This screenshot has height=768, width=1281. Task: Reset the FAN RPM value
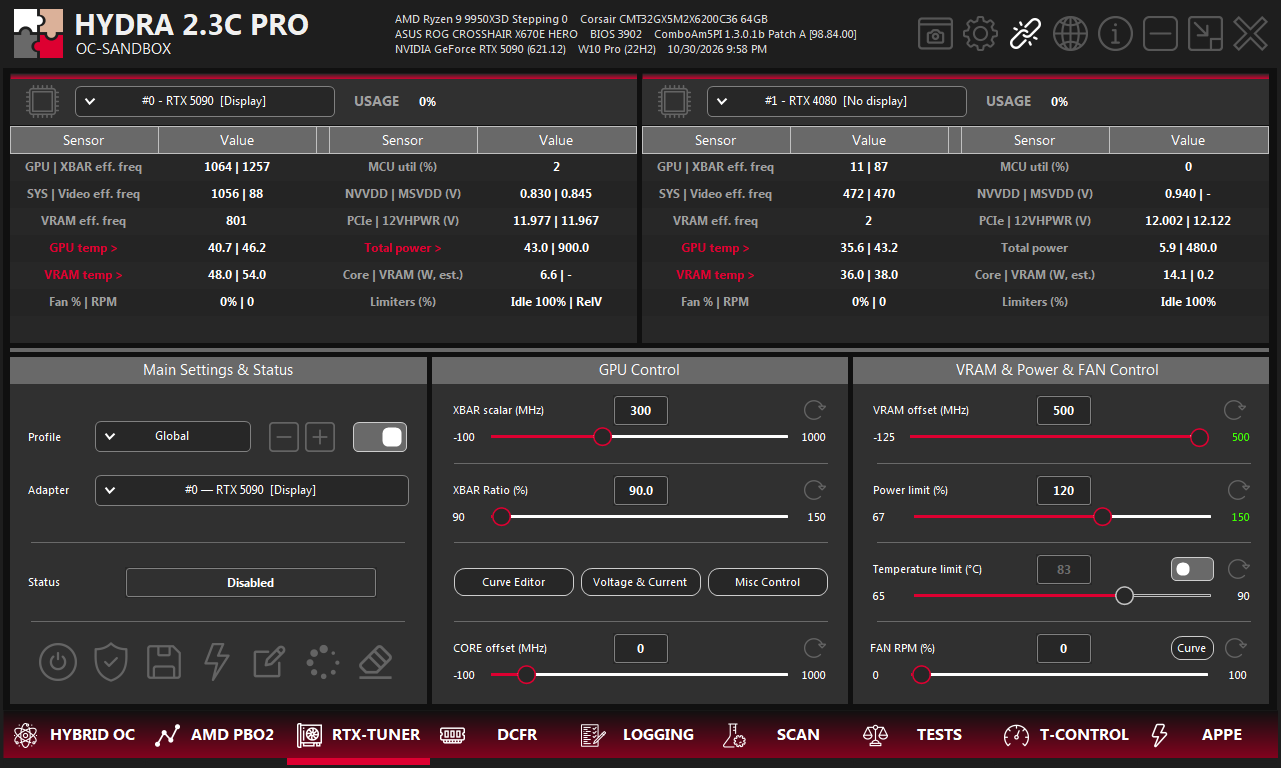1236,648
